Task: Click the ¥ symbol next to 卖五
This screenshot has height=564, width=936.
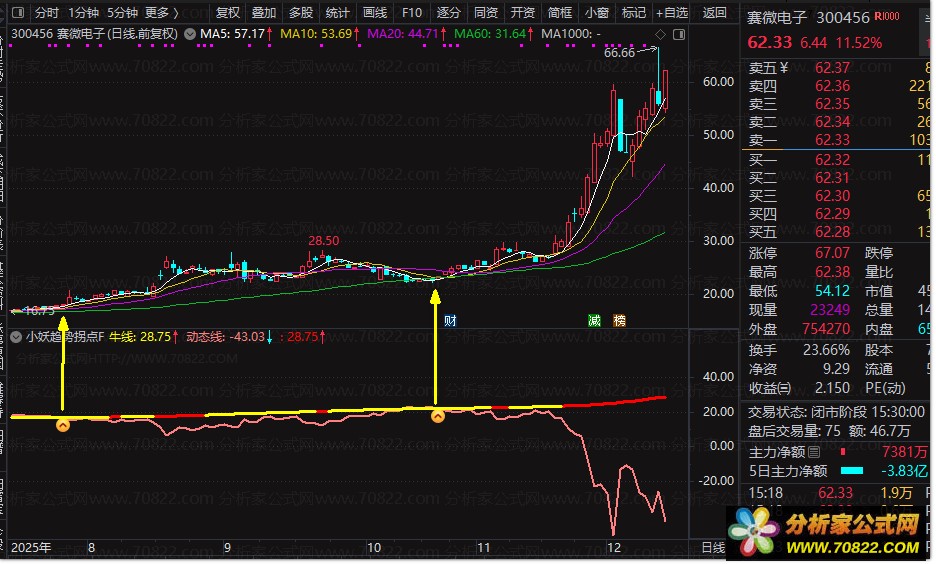Action: pos(784,68)
